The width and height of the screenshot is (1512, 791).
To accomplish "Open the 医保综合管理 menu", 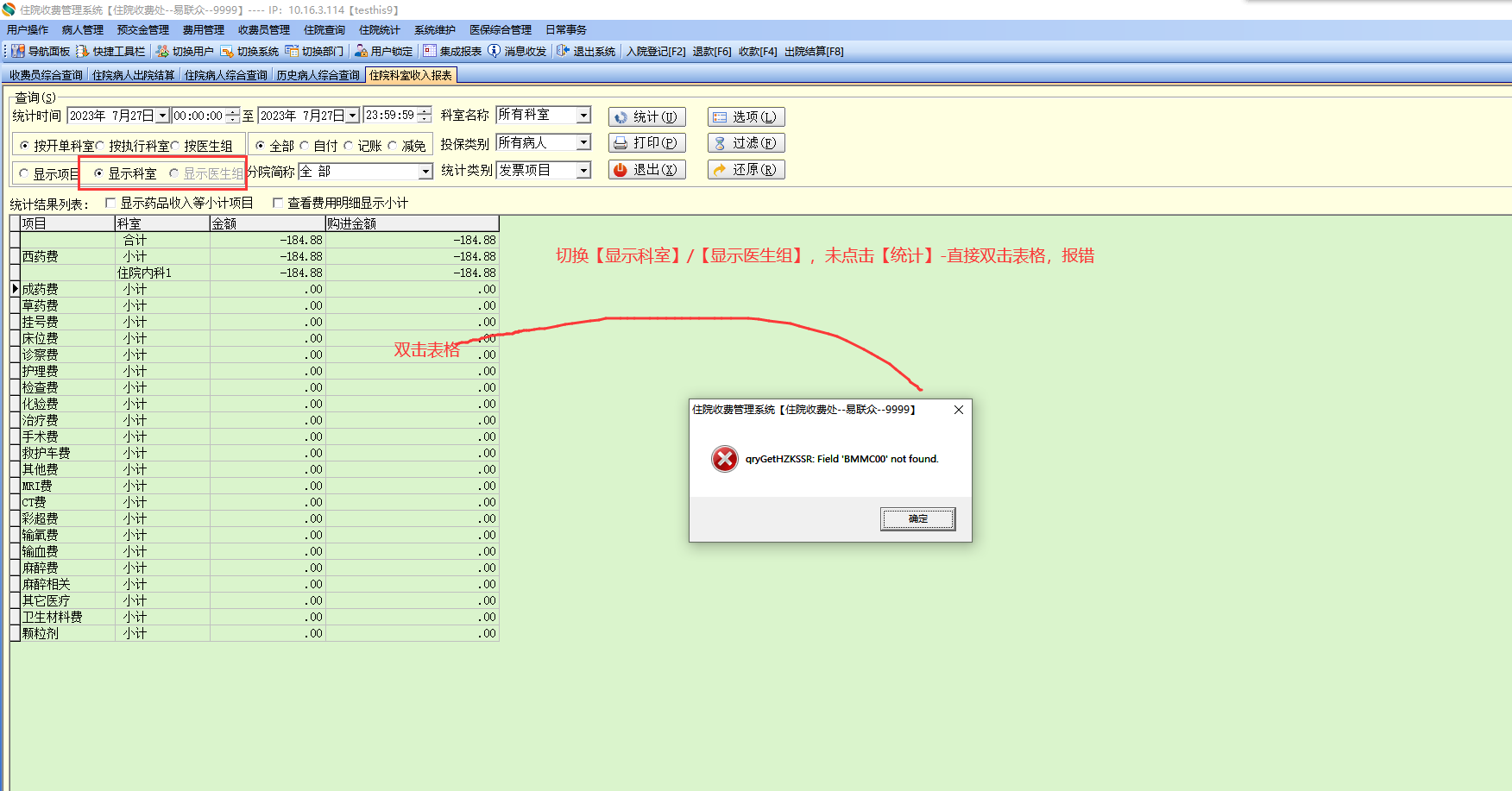I will click(501, 30).
